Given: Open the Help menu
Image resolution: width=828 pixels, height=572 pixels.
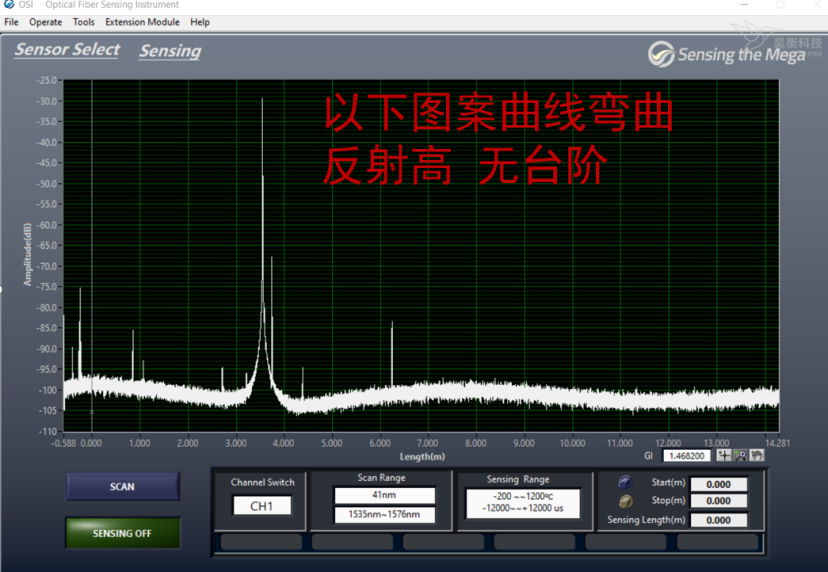Looking at the screenshot, I should tap(200, 22).
